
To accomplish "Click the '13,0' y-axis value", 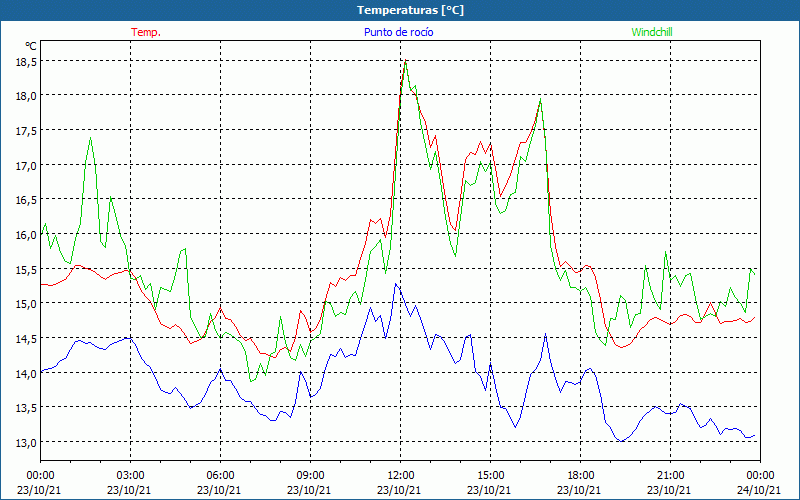I will click(27, 442).
